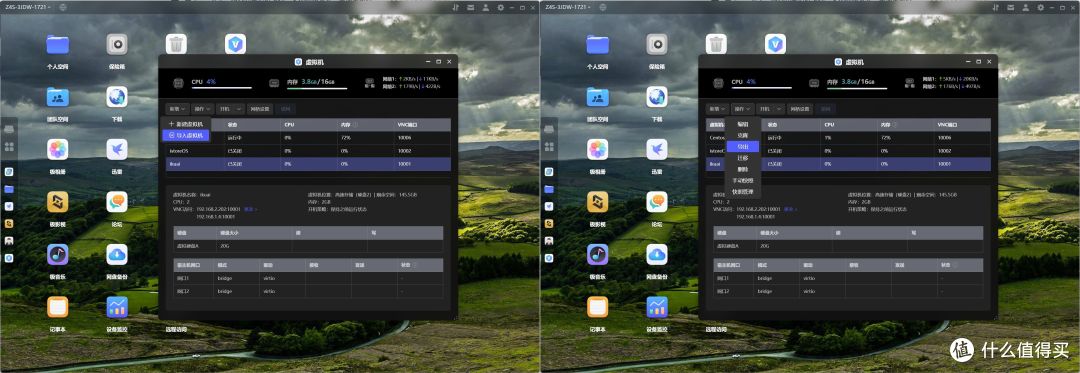Open the 保险箱 safe icon on the left desktop
Image resolution: width=1080 pixels, height=373 pixels.
tap(117, 45)
